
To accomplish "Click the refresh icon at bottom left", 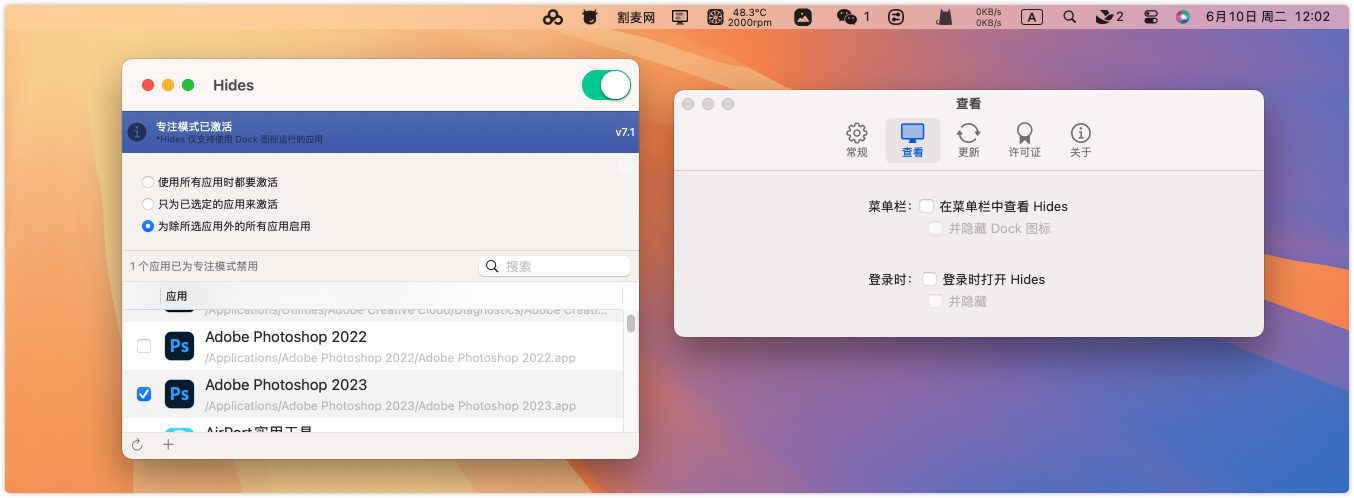I will 137,445.
